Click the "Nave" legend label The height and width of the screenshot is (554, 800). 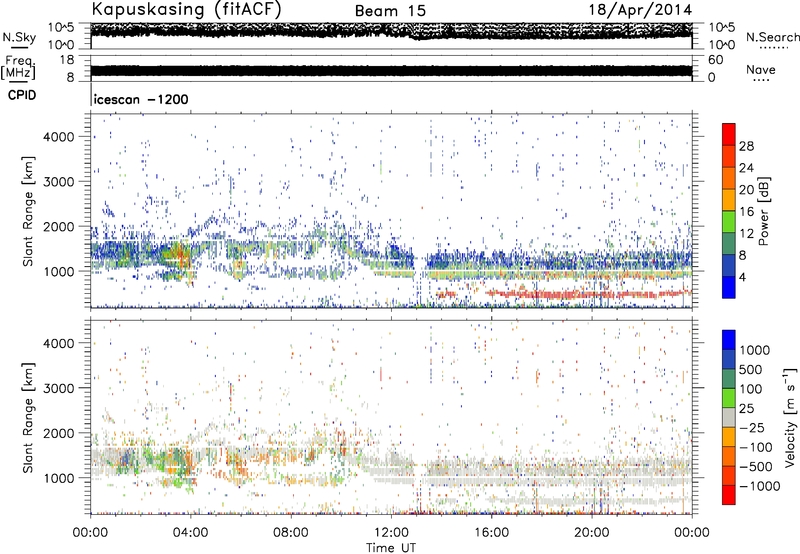(761, 69)
